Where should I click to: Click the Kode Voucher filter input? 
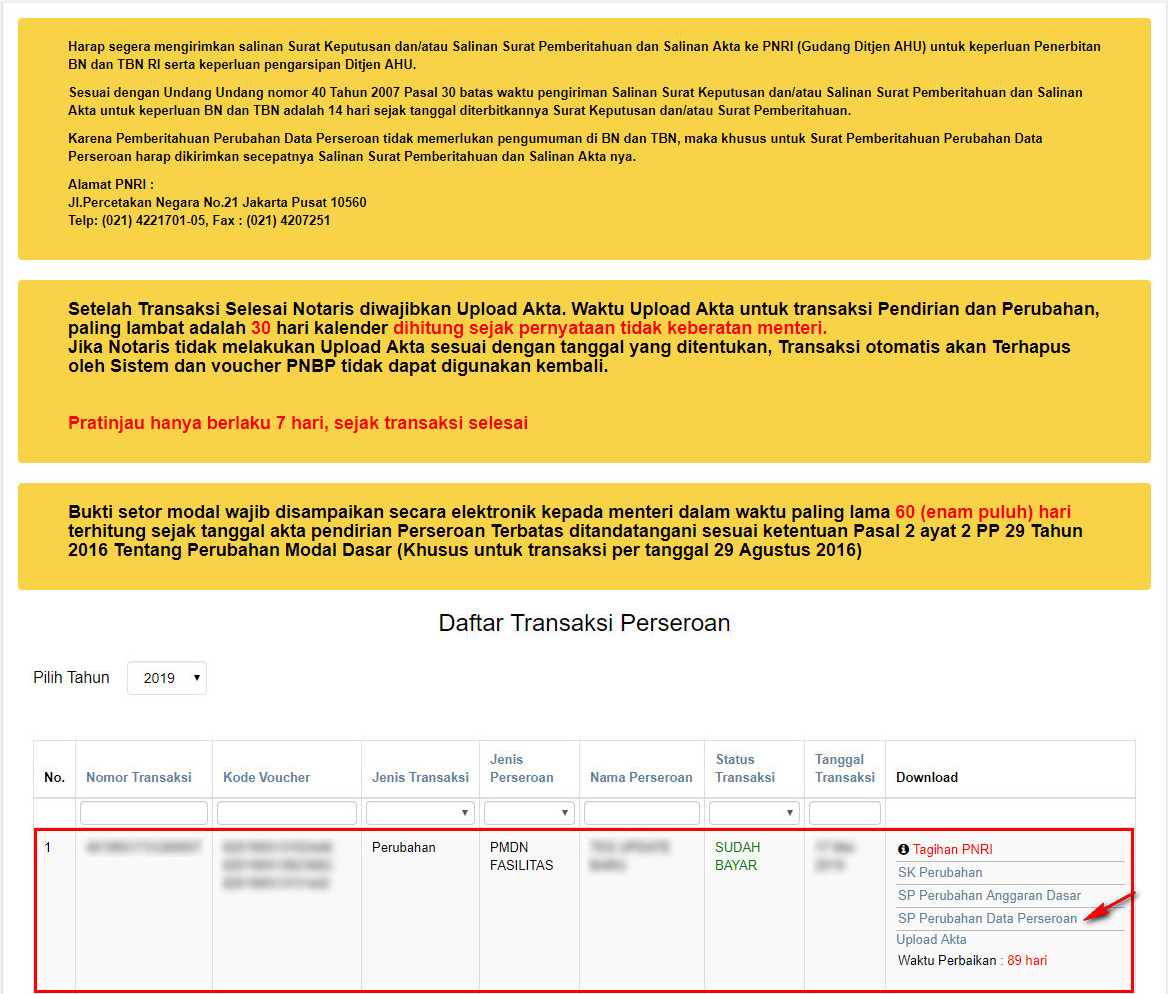(x=287, y=813)
